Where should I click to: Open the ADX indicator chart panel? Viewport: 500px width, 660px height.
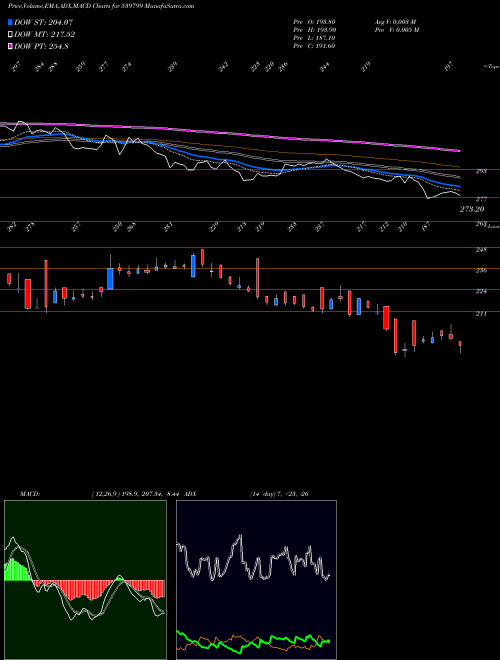[x=256, y=580]
